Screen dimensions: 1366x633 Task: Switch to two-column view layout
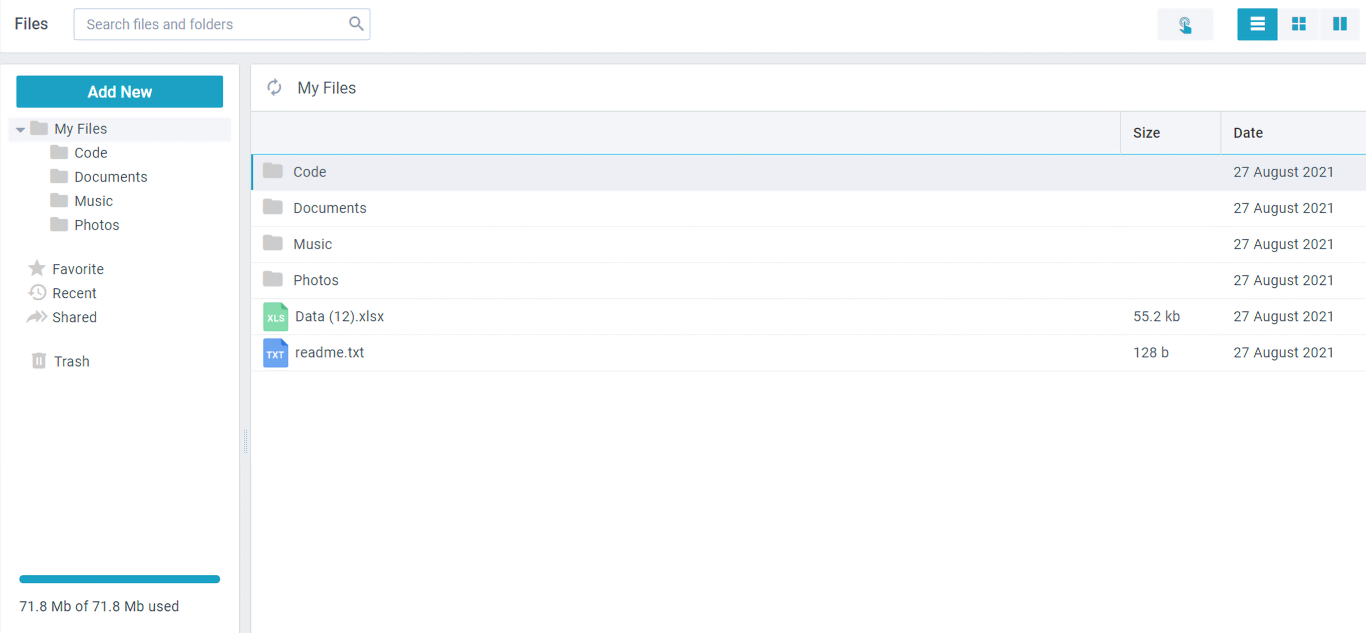pos(1340,23)
